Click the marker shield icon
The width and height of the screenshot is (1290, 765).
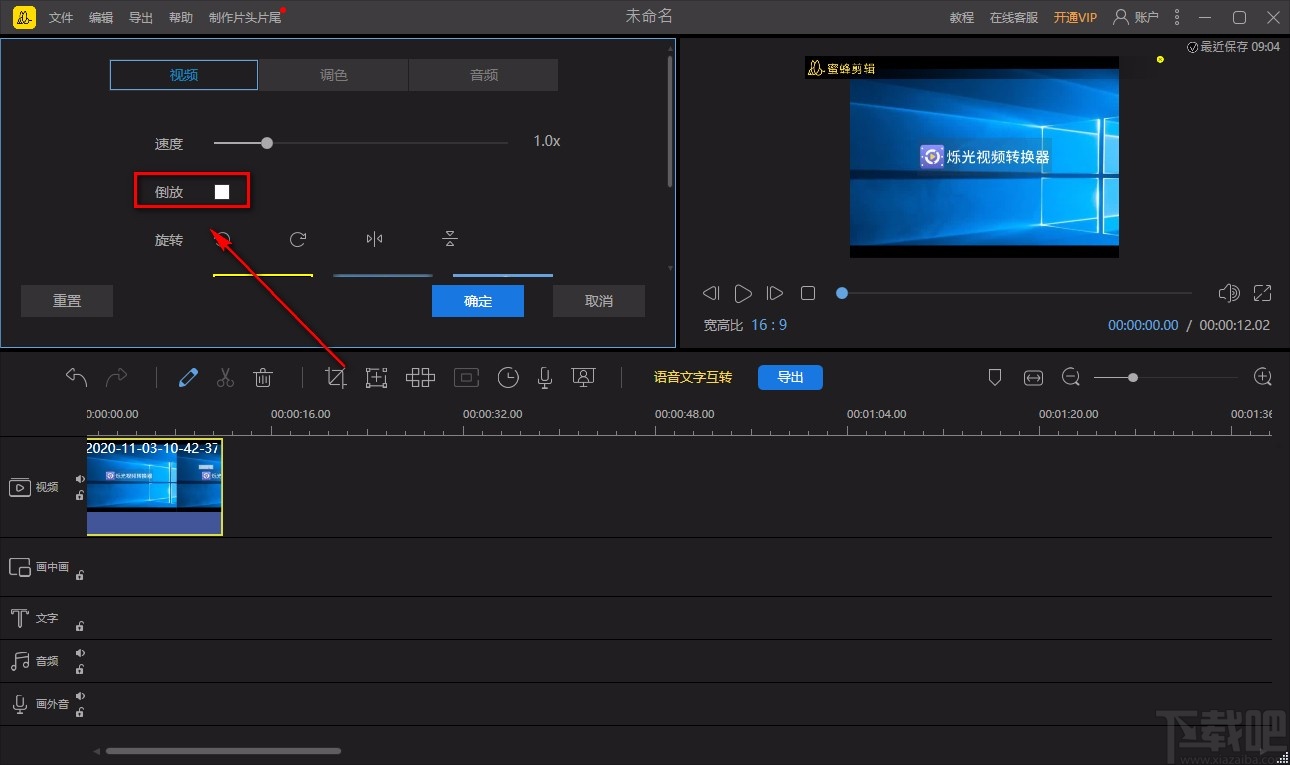pyautogui.click(x=995, y=377)
